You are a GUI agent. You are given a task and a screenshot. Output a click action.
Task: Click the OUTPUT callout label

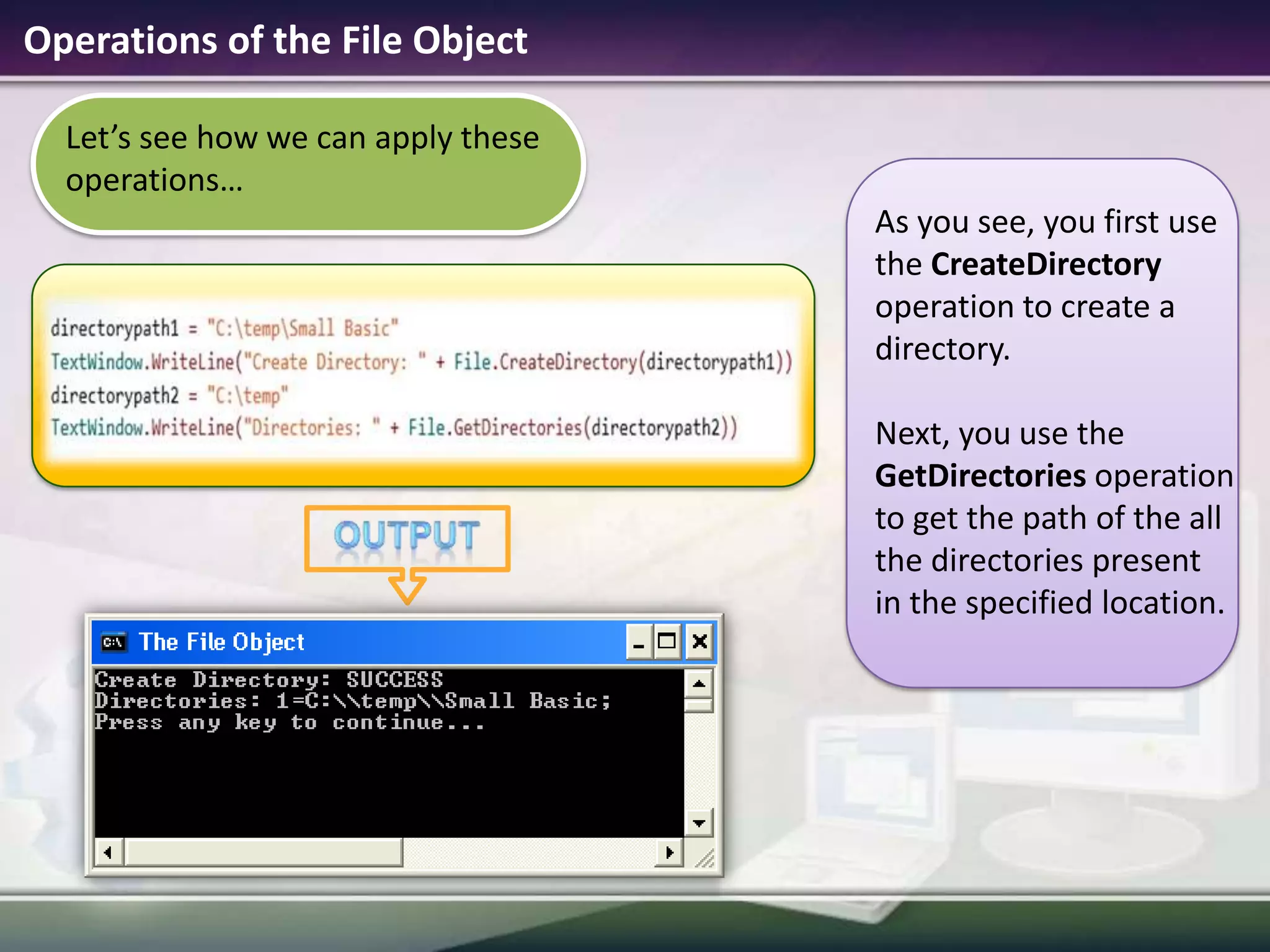(x=407, y=537)
